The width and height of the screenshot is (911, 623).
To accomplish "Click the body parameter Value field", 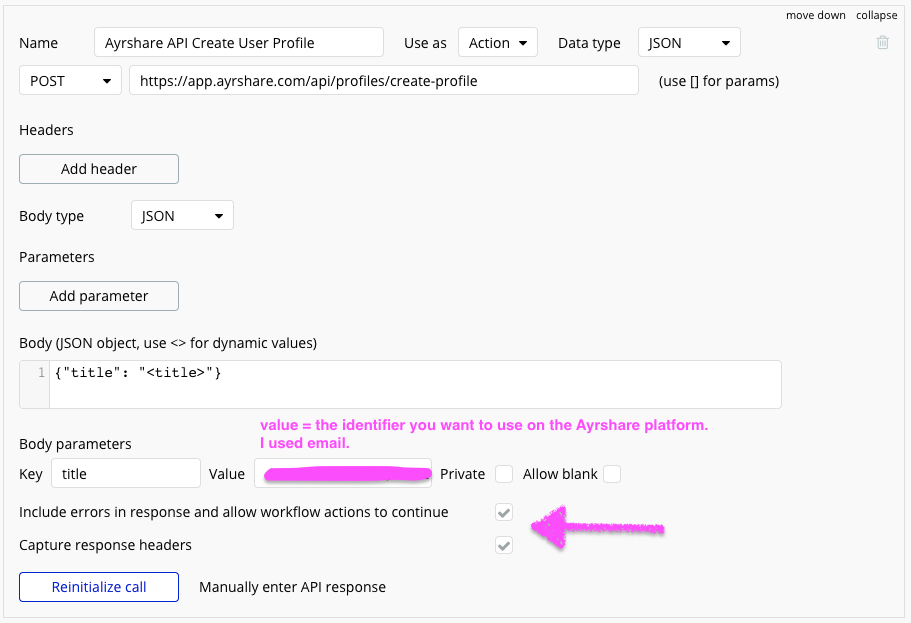I will [x=342, y=474].
